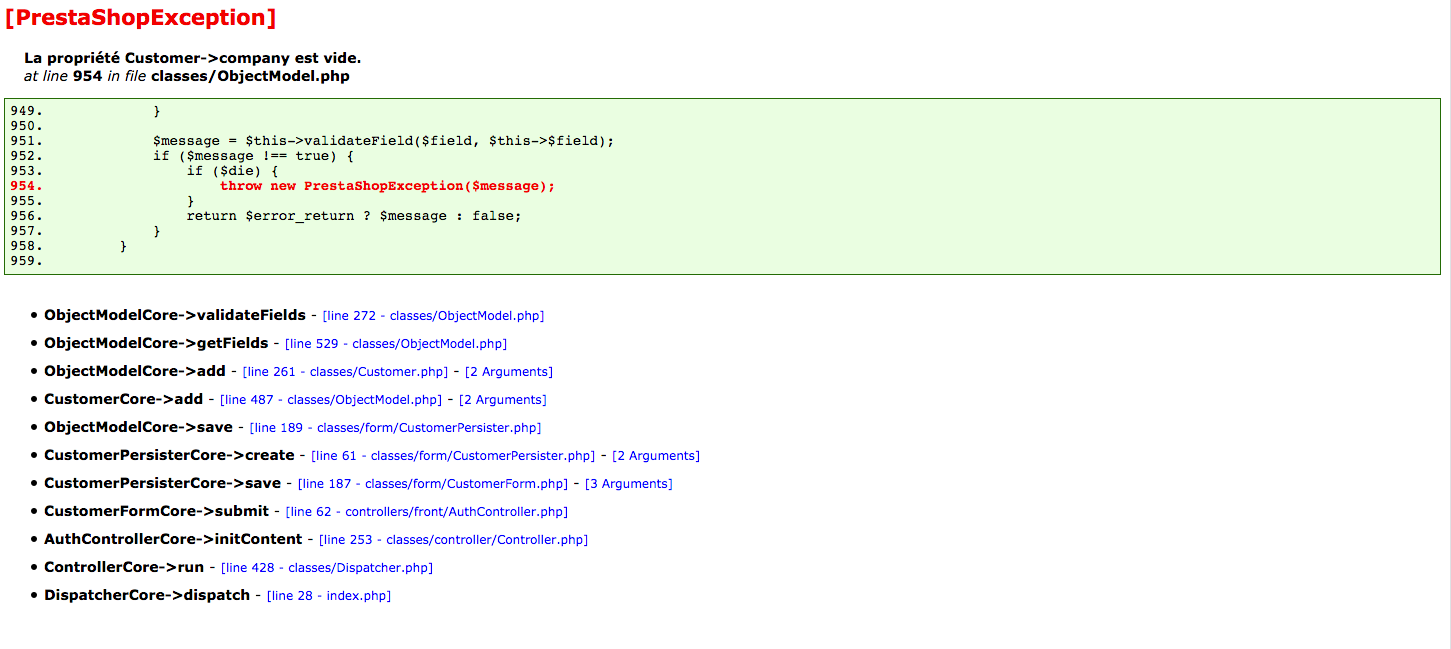This screenshot has width=1451, height=649.
Task: Open the line 28 index.php link
Action: [329, 596]
